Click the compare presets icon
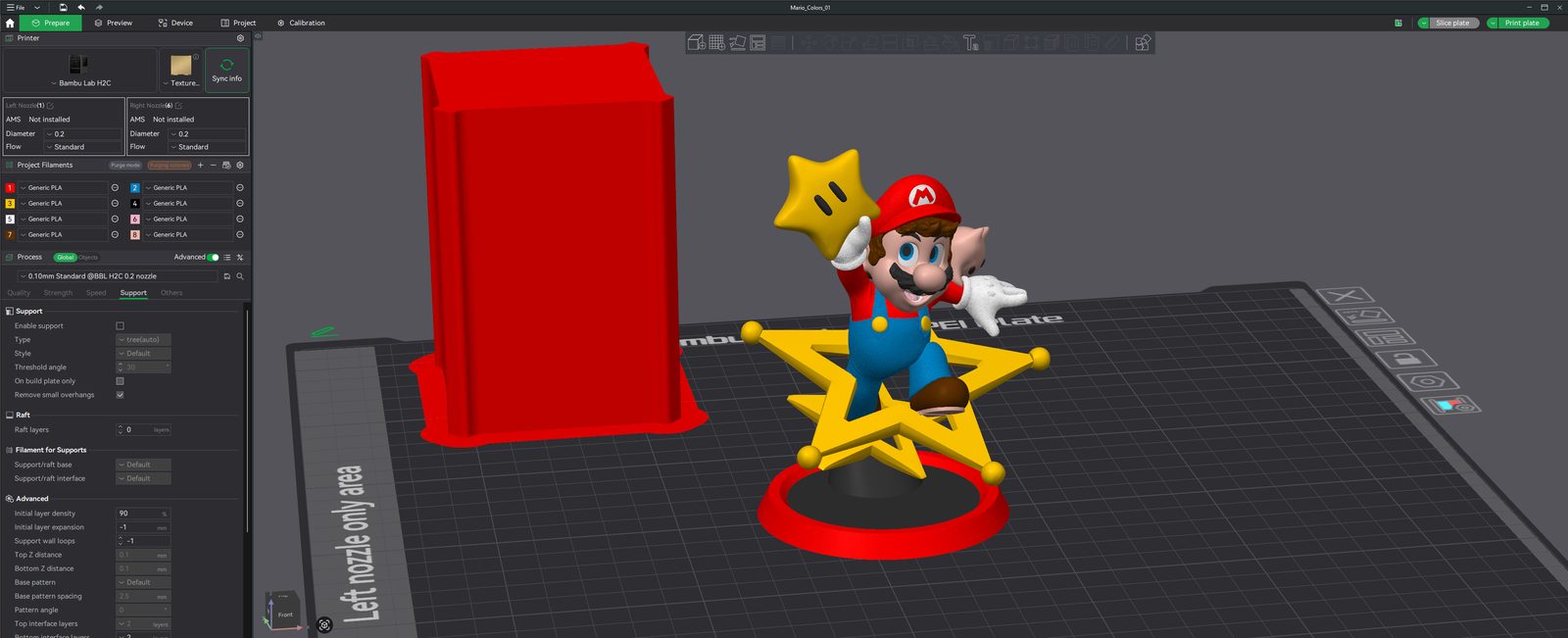This screenshot has width=1568, height=638. coord(240,257)
